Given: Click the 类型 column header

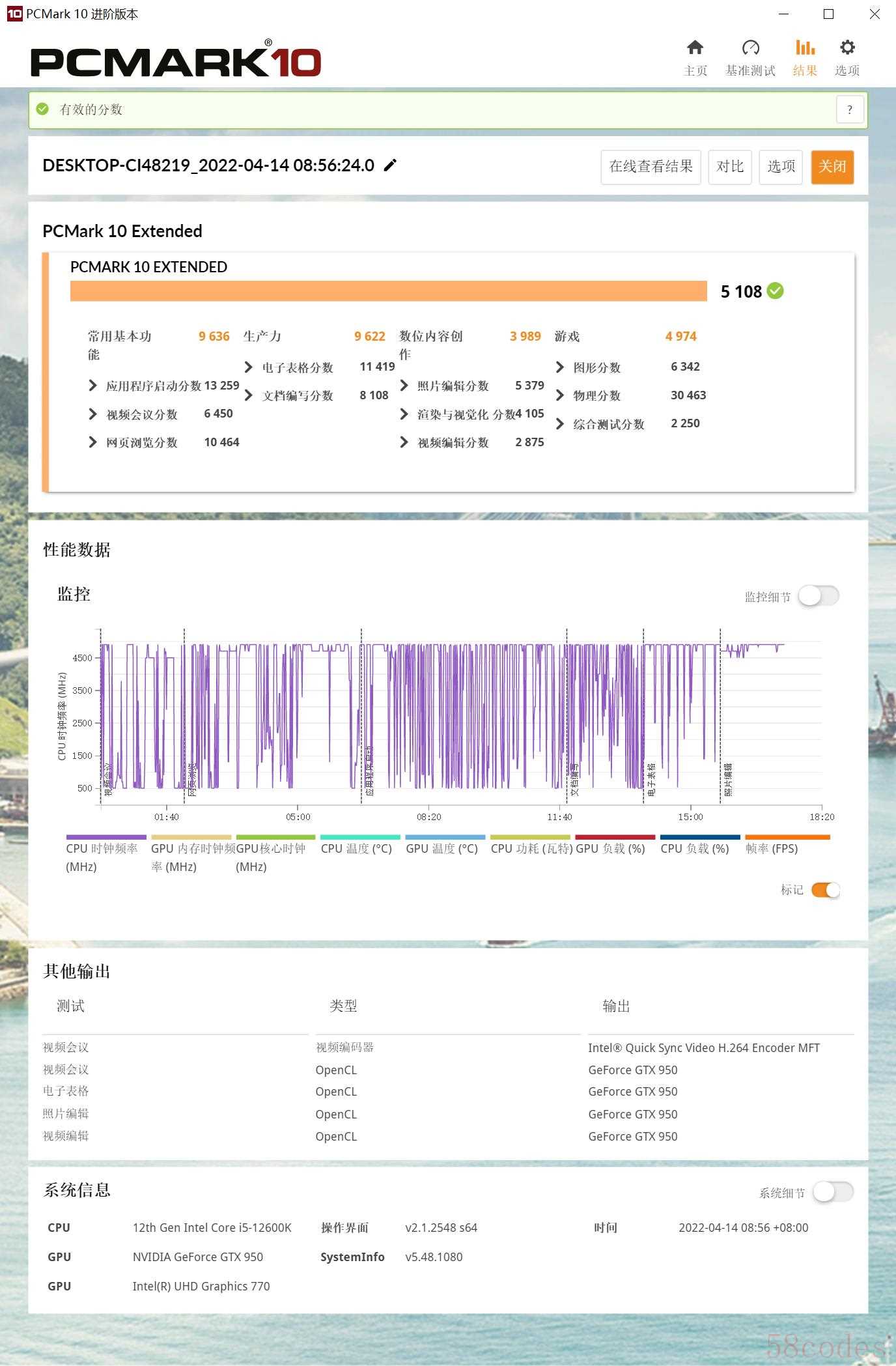Looking at the screenshot, I should coord(343,1006).
